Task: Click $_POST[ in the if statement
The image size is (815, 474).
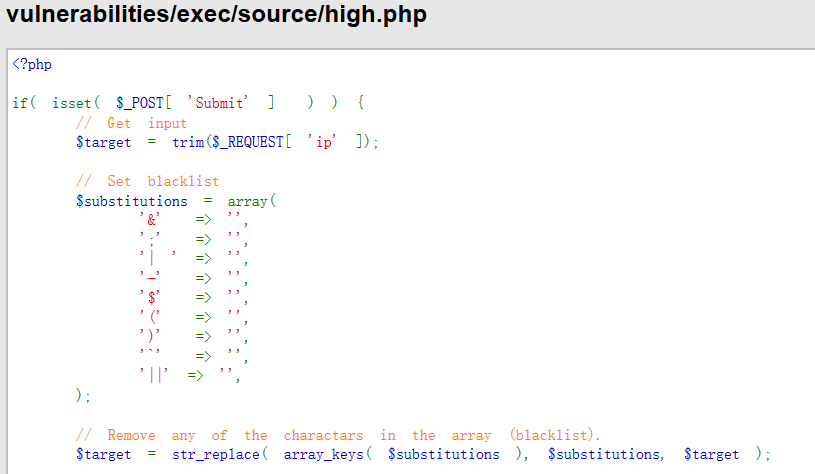Action: click(143, 103)
